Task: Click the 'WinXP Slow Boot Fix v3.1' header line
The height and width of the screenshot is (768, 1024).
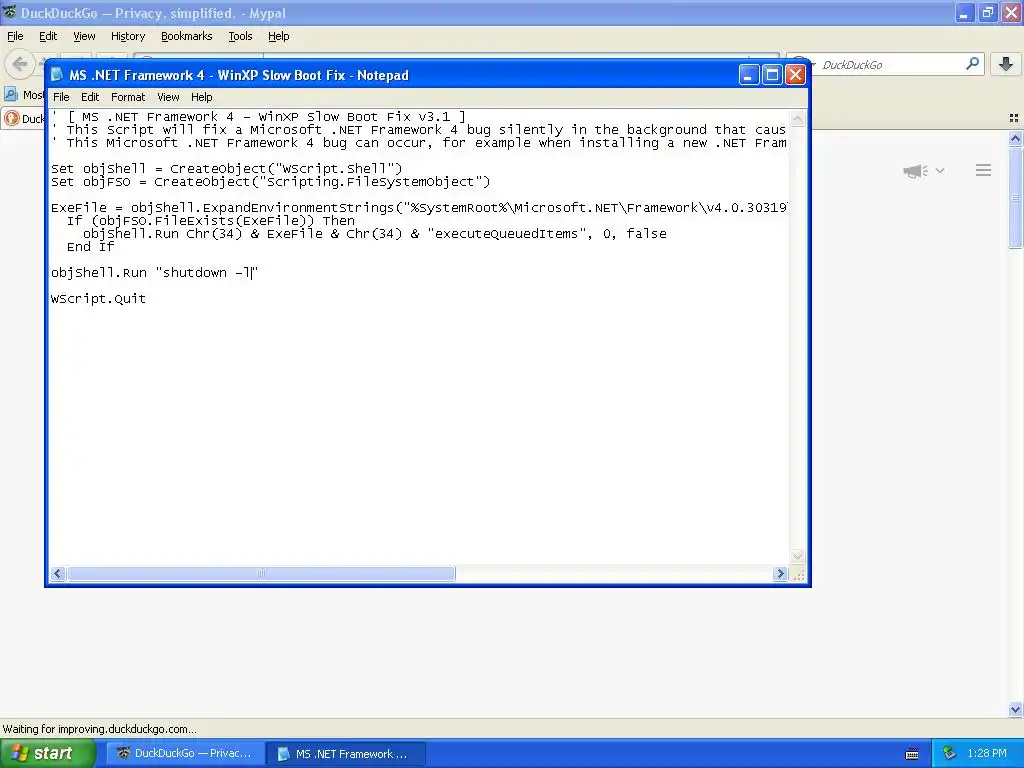Action: click(x=259, y=117)
